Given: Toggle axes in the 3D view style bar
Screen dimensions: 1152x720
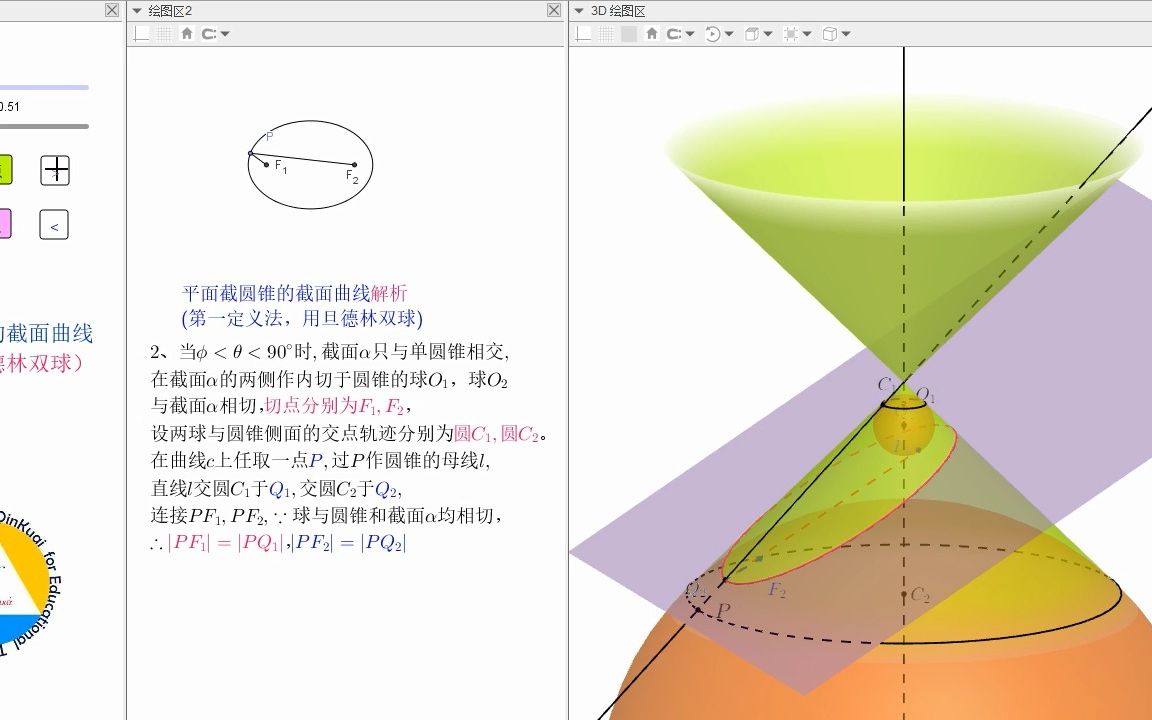Looking at the screenshot, I should click(x=583, y=34).
